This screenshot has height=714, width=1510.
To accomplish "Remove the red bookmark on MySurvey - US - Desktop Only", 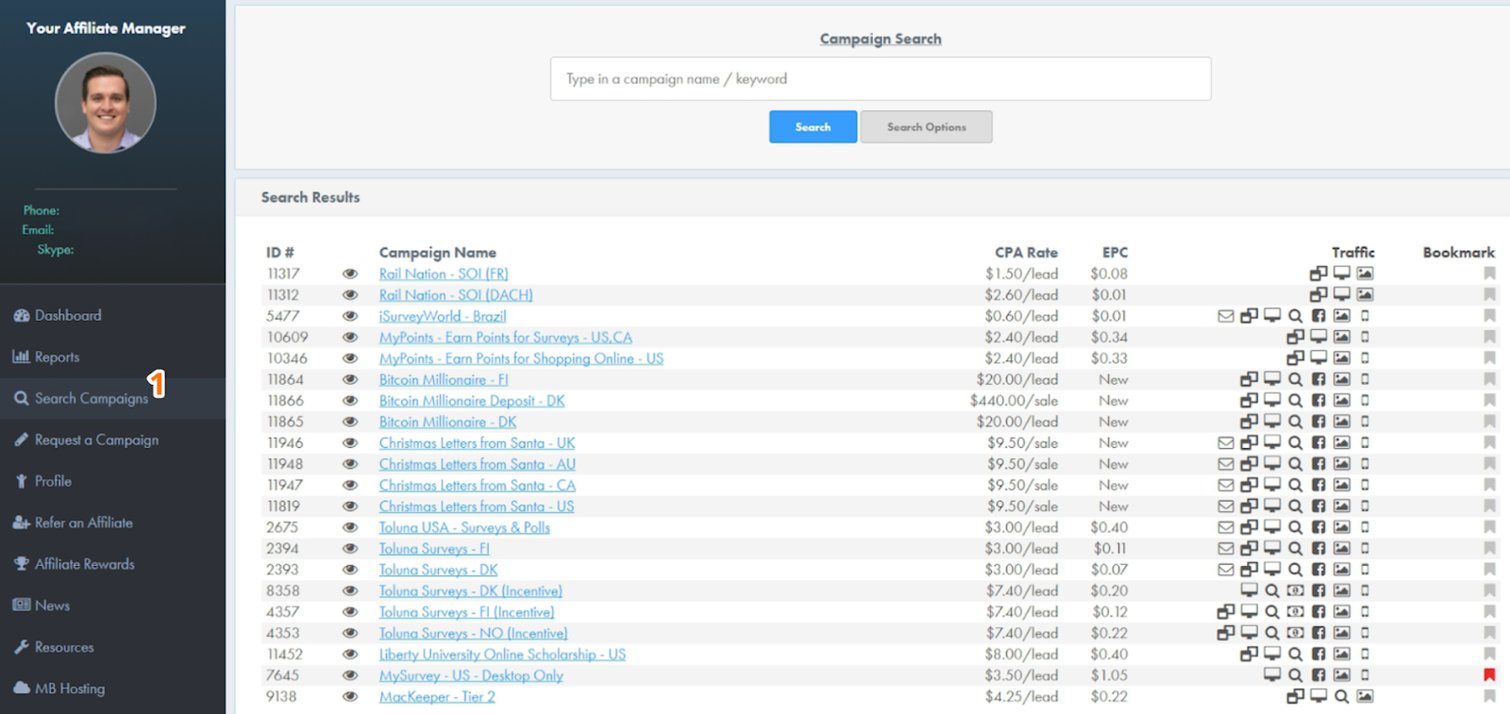I will 1489,675.
